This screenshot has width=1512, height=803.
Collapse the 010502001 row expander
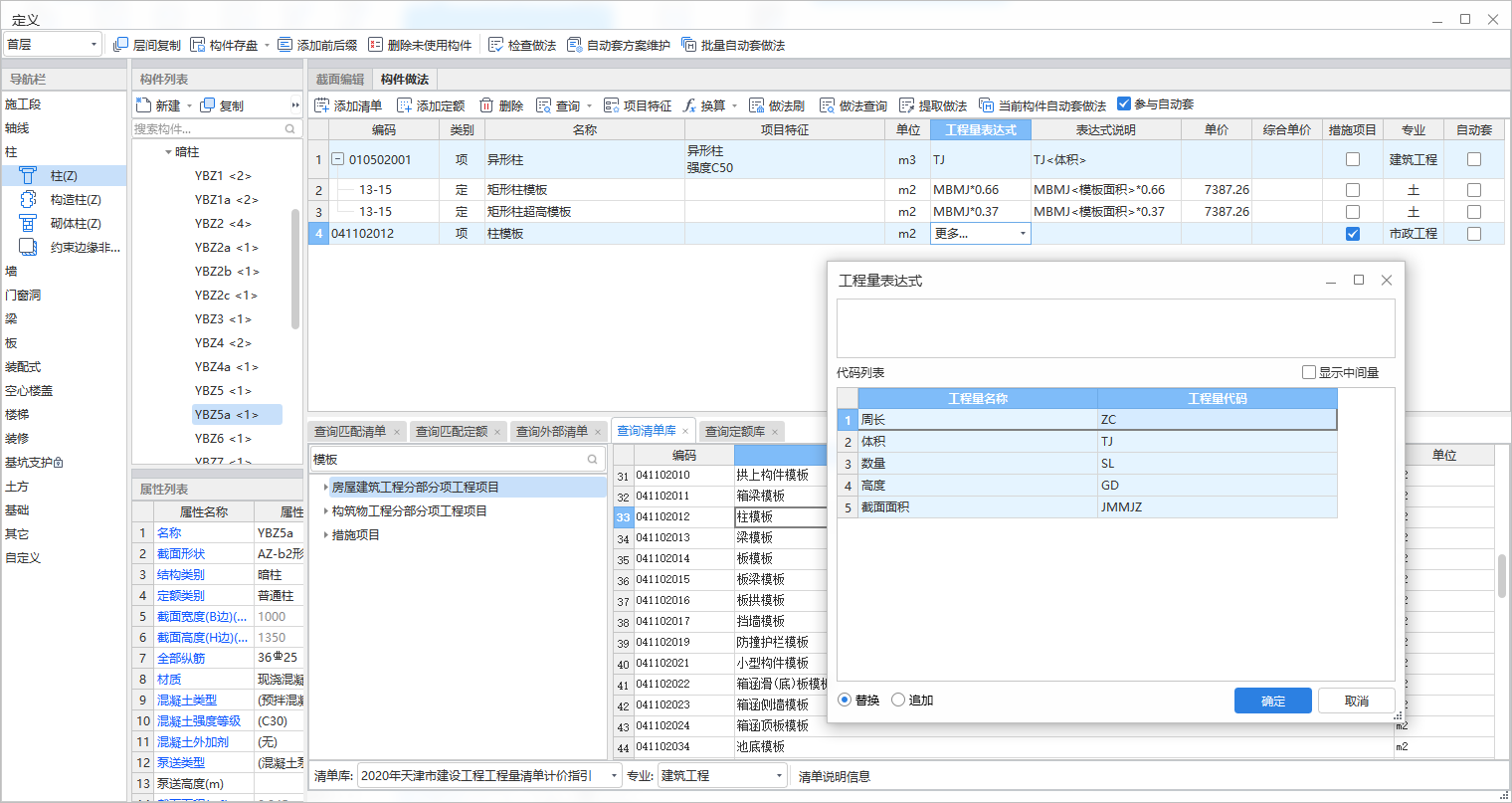337,159
